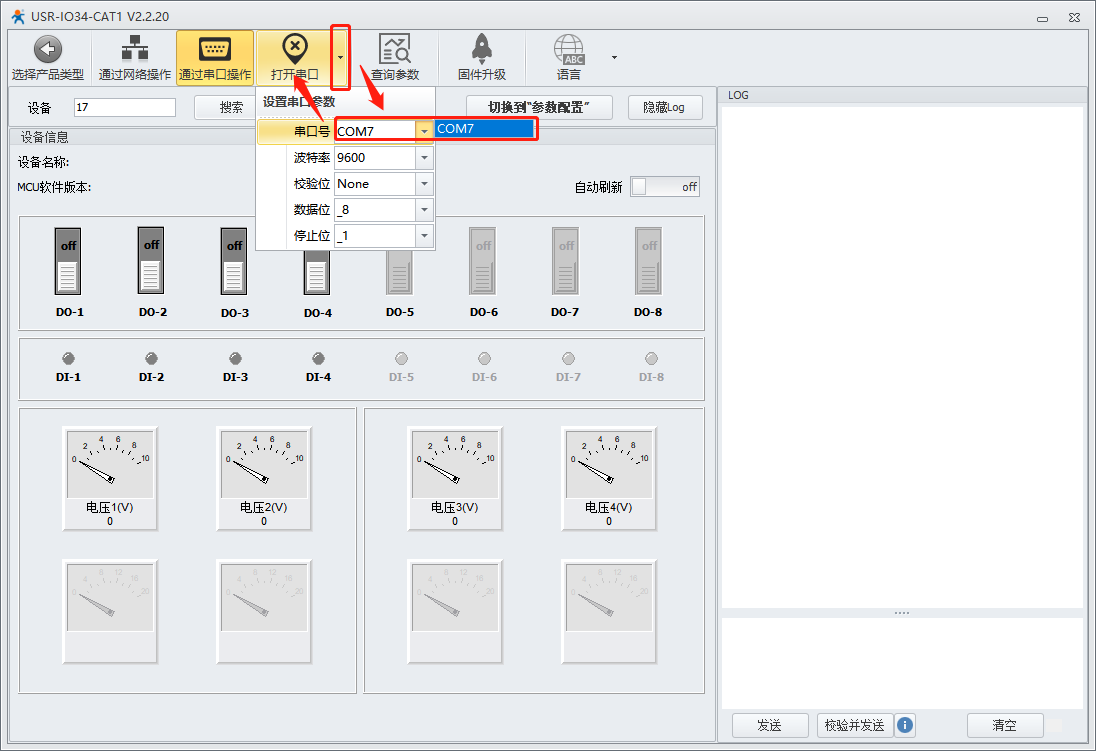Click the hide Log button
This screenshot has width=1096, height=751.
[x=664, y=107]
